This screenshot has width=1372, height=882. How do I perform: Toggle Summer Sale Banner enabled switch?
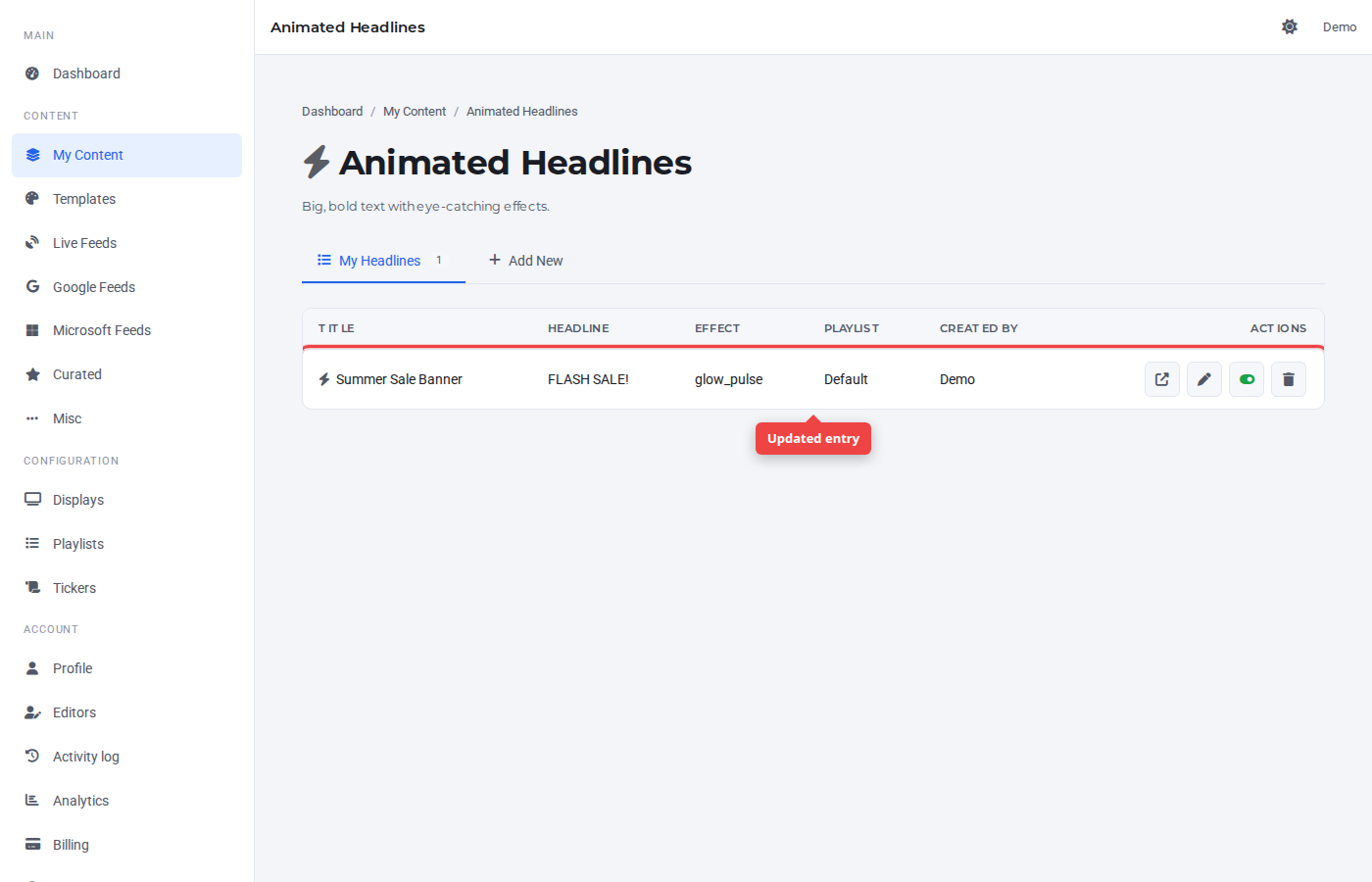(x=1247, y=379)
